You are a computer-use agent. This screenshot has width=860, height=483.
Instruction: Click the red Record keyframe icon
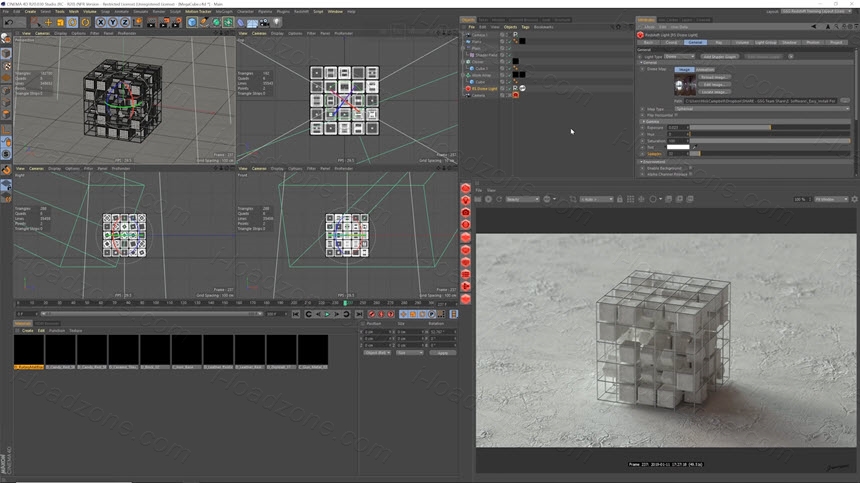371,314
